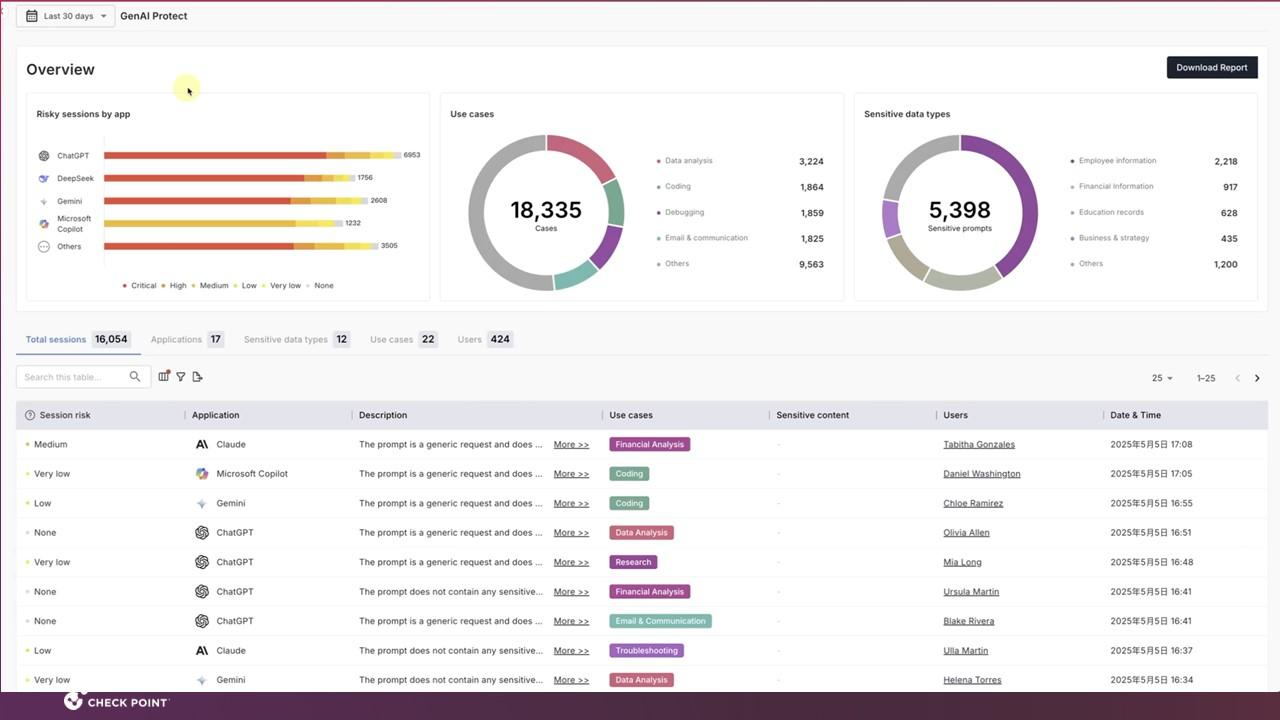
Task: Click date 2025年5月5日 17:08 cell
Action: (1151, 444)
